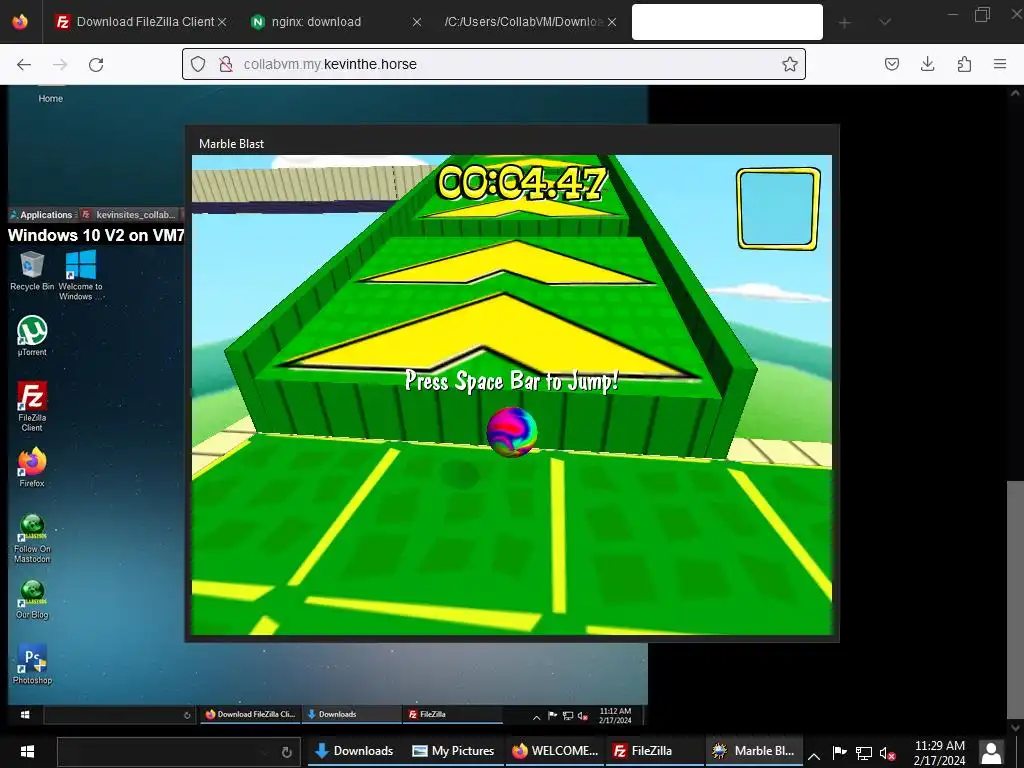This screenshot has height=768, width=1024.
Task: Click the outer taskbar search box
Action: tap(178, 751)
